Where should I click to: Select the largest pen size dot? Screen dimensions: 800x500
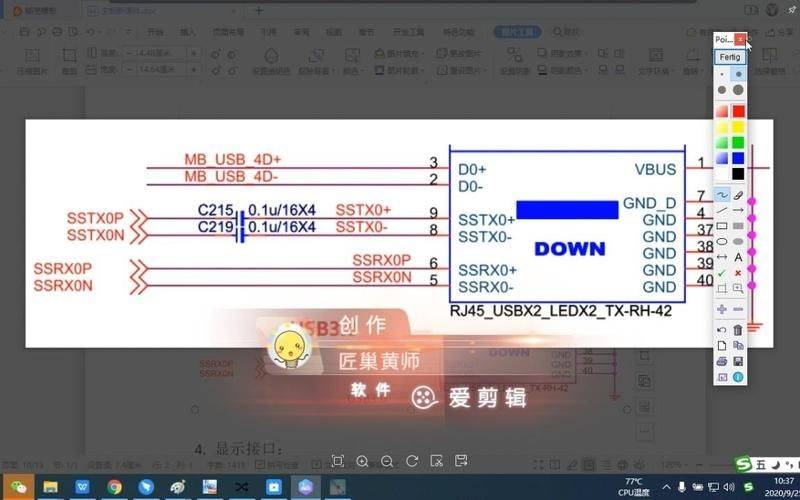[x=738, y=90]
